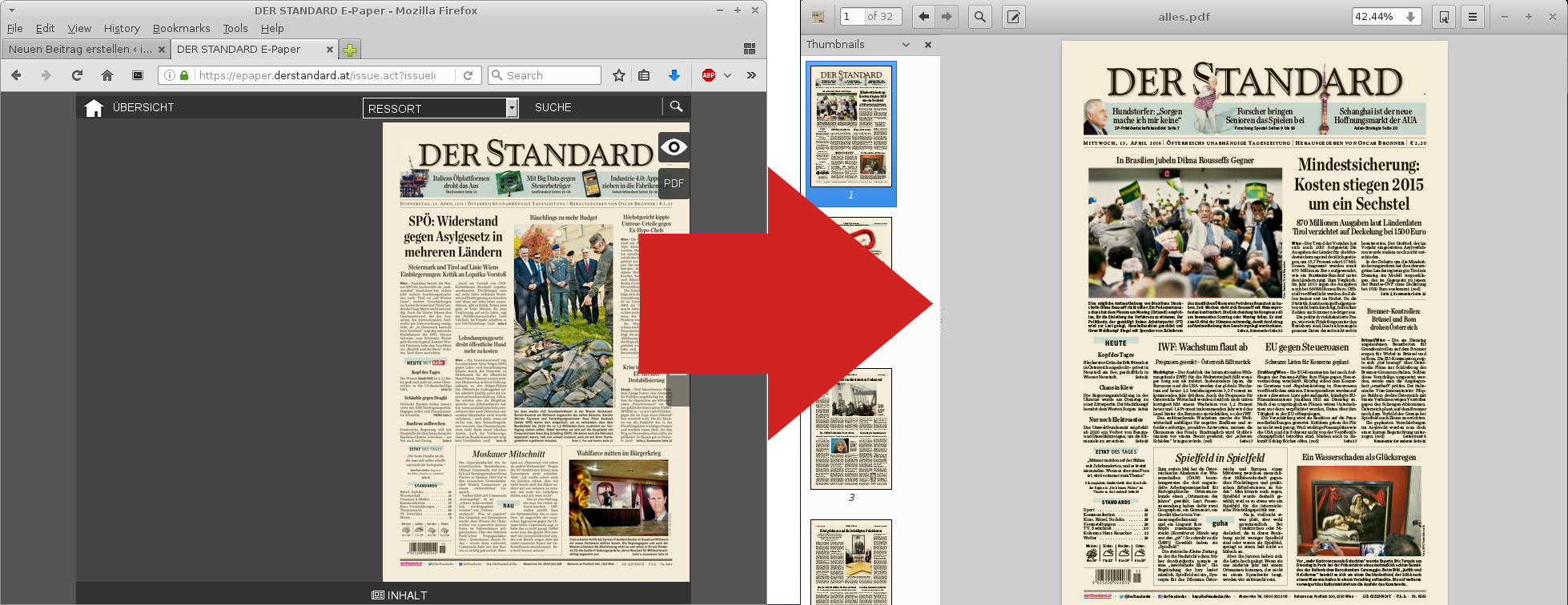Open the 42.44% zoom level dropdown
Viewport: 1568px width, 605px height.
pyautogui.click(x=1410, y=17)
